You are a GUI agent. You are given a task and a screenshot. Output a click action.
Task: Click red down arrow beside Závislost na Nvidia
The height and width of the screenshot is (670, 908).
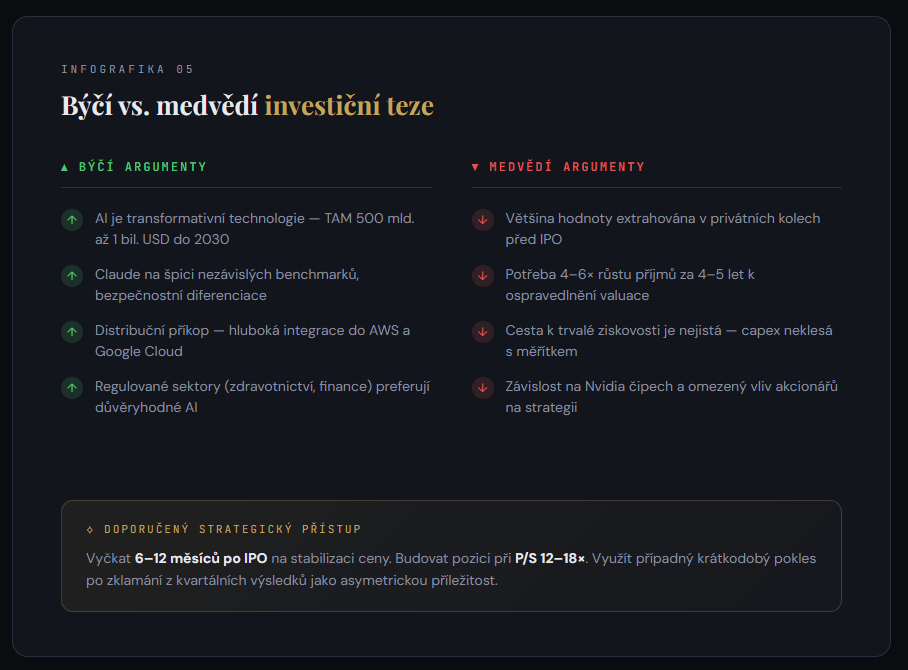(x=482, y=388)
